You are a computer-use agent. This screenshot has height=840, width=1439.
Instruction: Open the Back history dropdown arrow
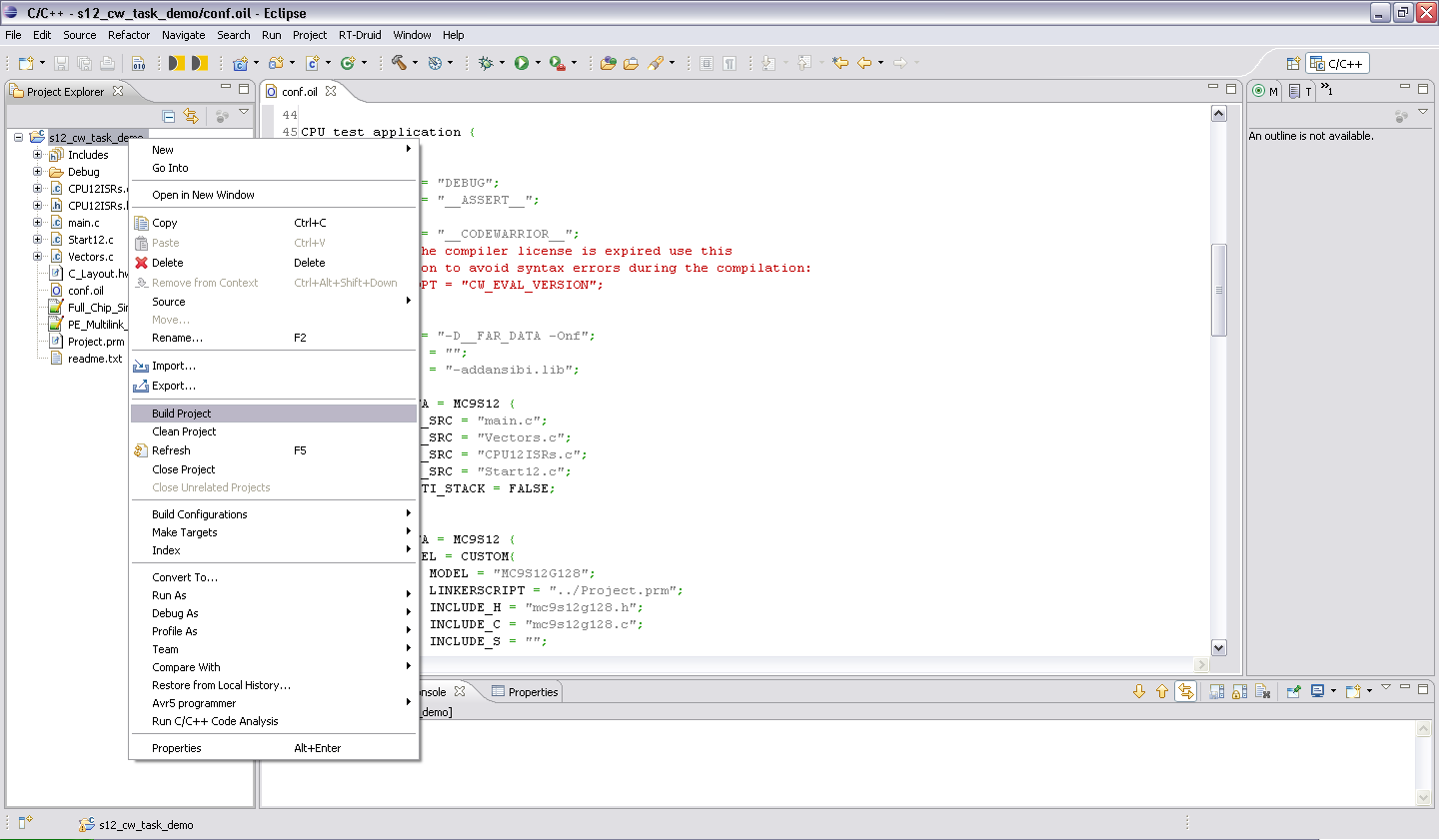point(880,63)
